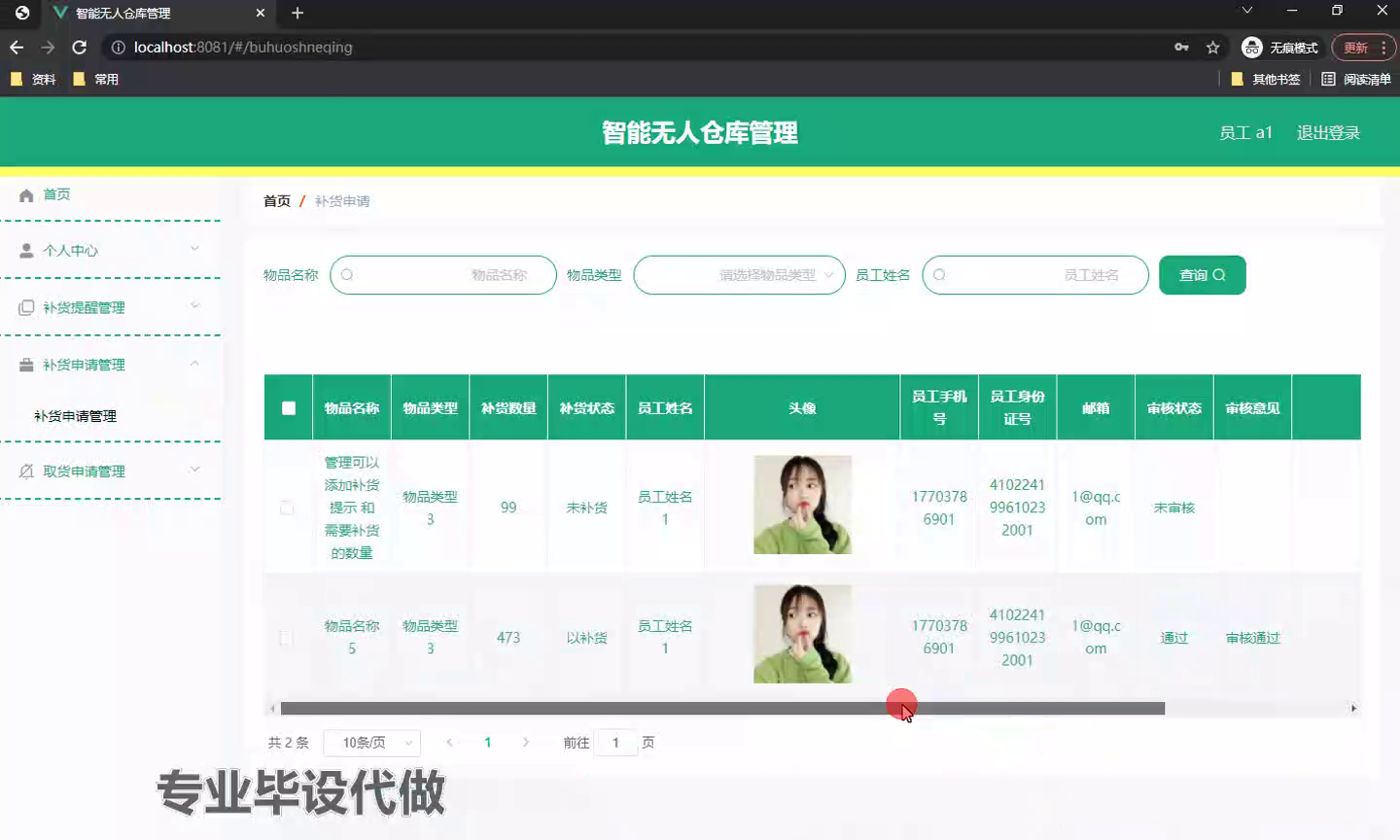This screenshot has height=840, width=1400.
Task: Expand the 取货申请管理 menu chevron
Action: coord(194,470)
